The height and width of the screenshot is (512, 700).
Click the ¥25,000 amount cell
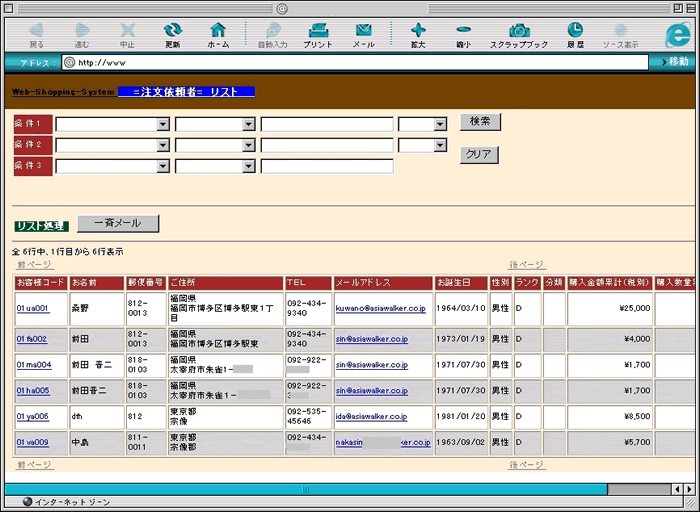(x=609, y=308)
